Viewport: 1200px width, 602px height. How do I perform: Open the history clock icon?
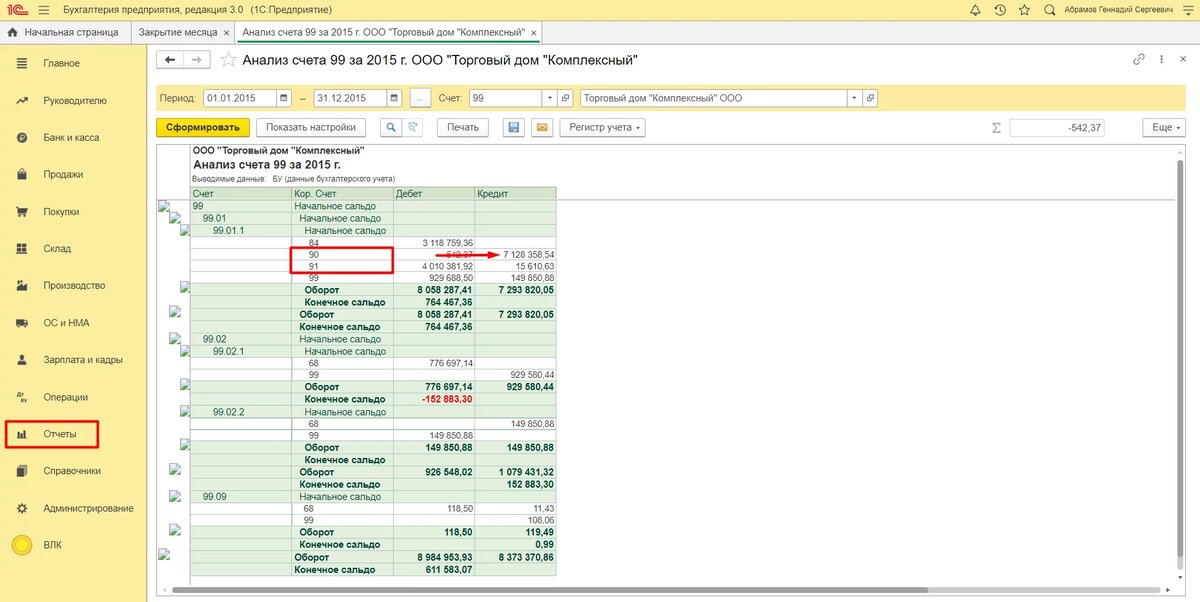[1000, 10]
